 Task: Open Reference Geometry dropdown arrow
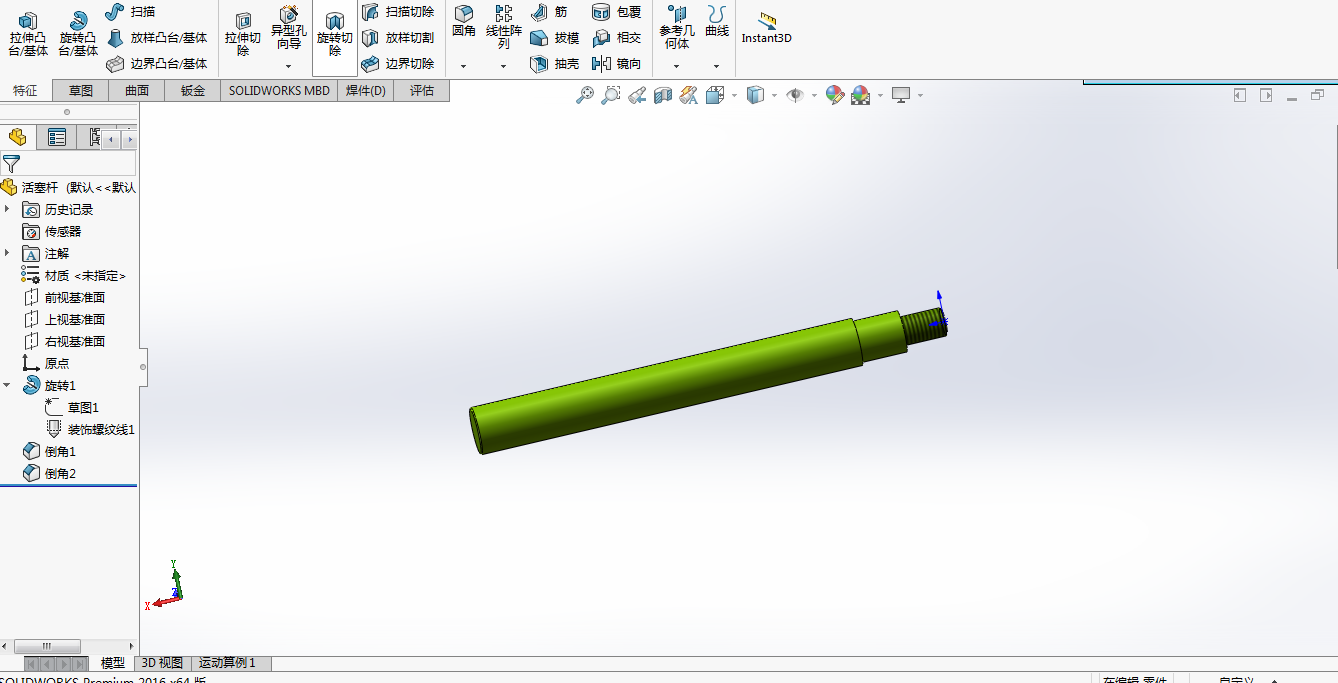click(676, 66)
